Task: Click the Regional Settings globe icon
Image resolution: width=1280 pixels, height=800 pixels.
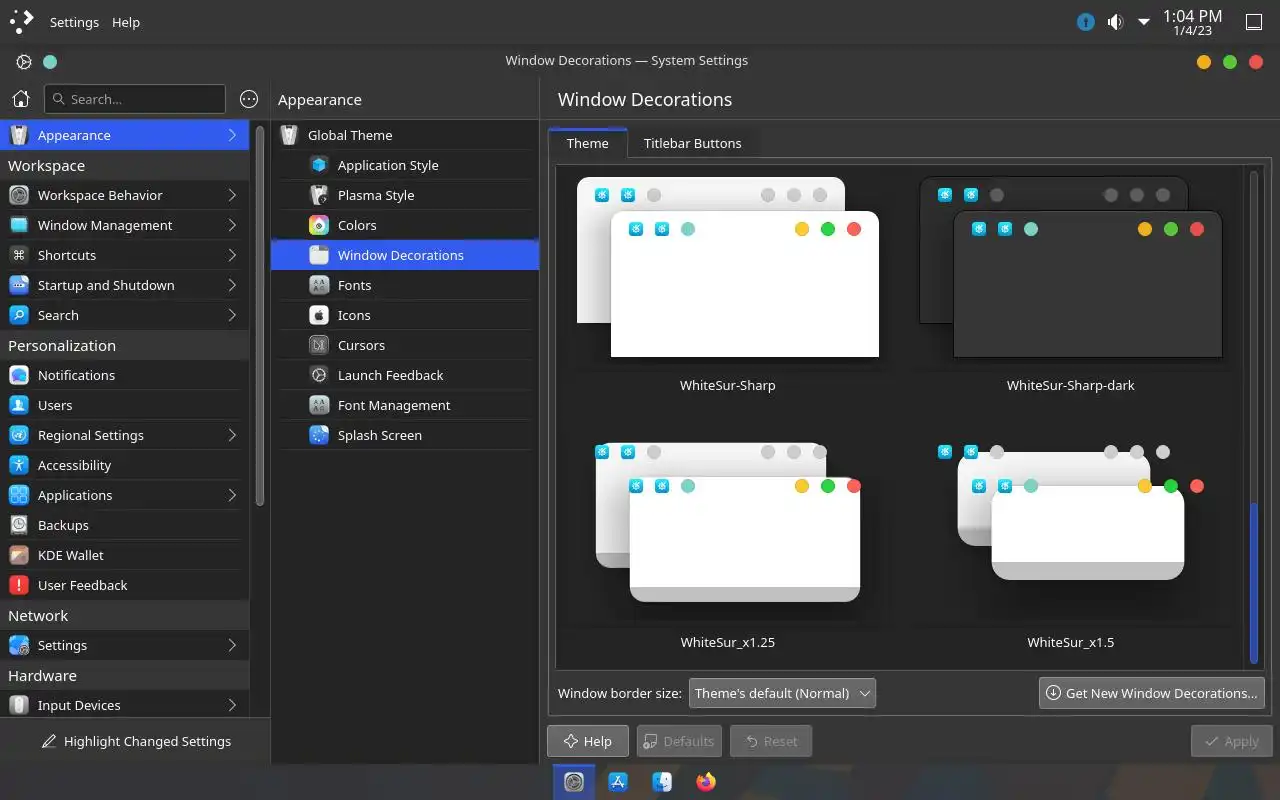Action: pyautogui.click(x=19, y=435)
